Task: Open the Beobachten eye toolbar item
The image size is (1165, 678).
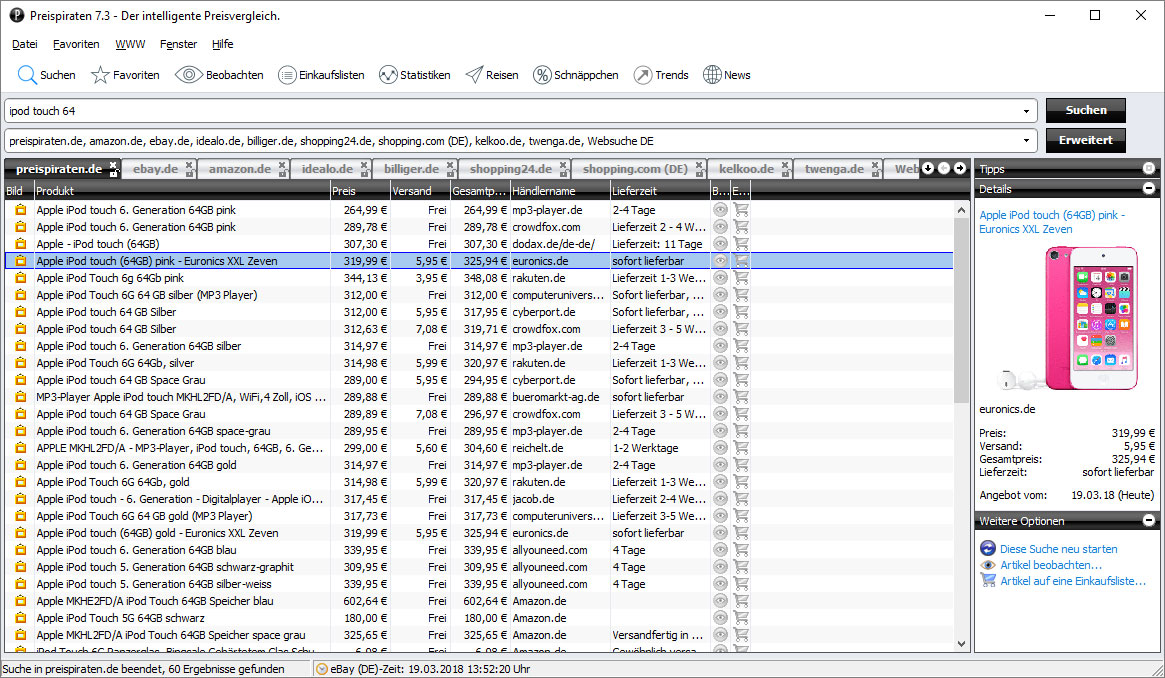Action: 189,75
